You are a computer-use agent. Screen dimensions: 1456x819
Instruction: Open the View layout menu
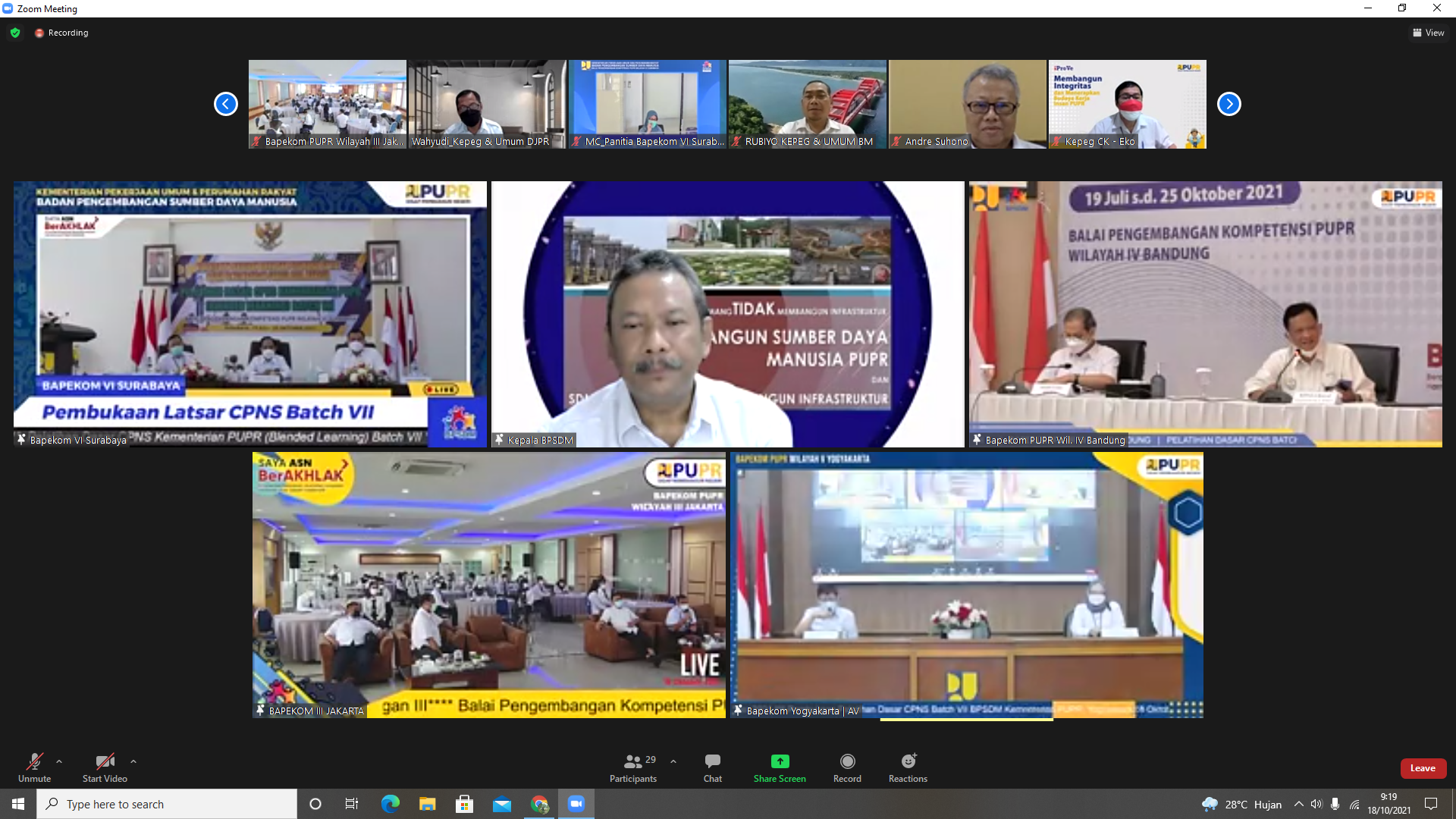click(1428, 33)
